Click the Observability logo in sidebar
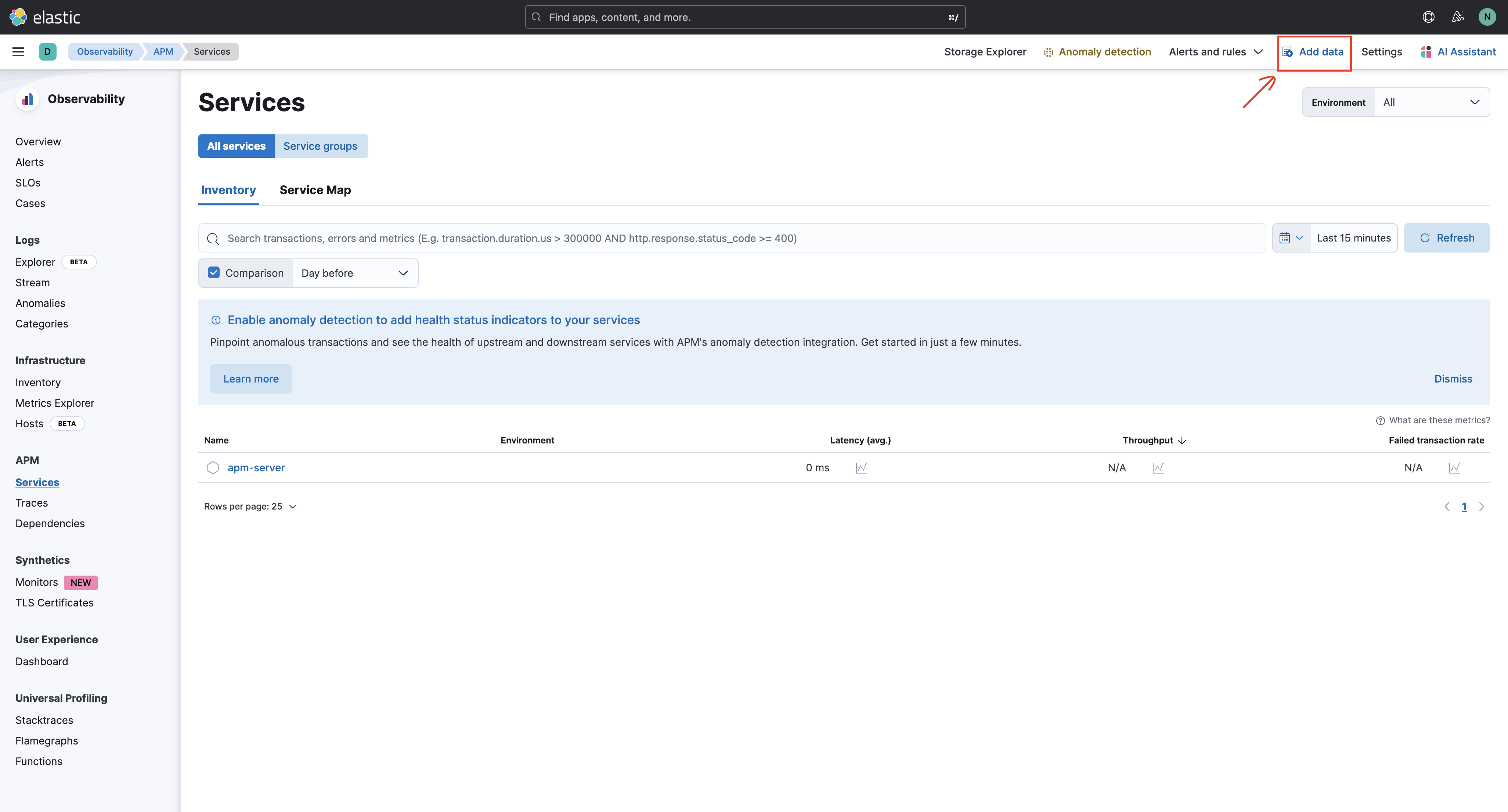The image size is (1508, 812). pyautogui.click(x=28, y=99)
